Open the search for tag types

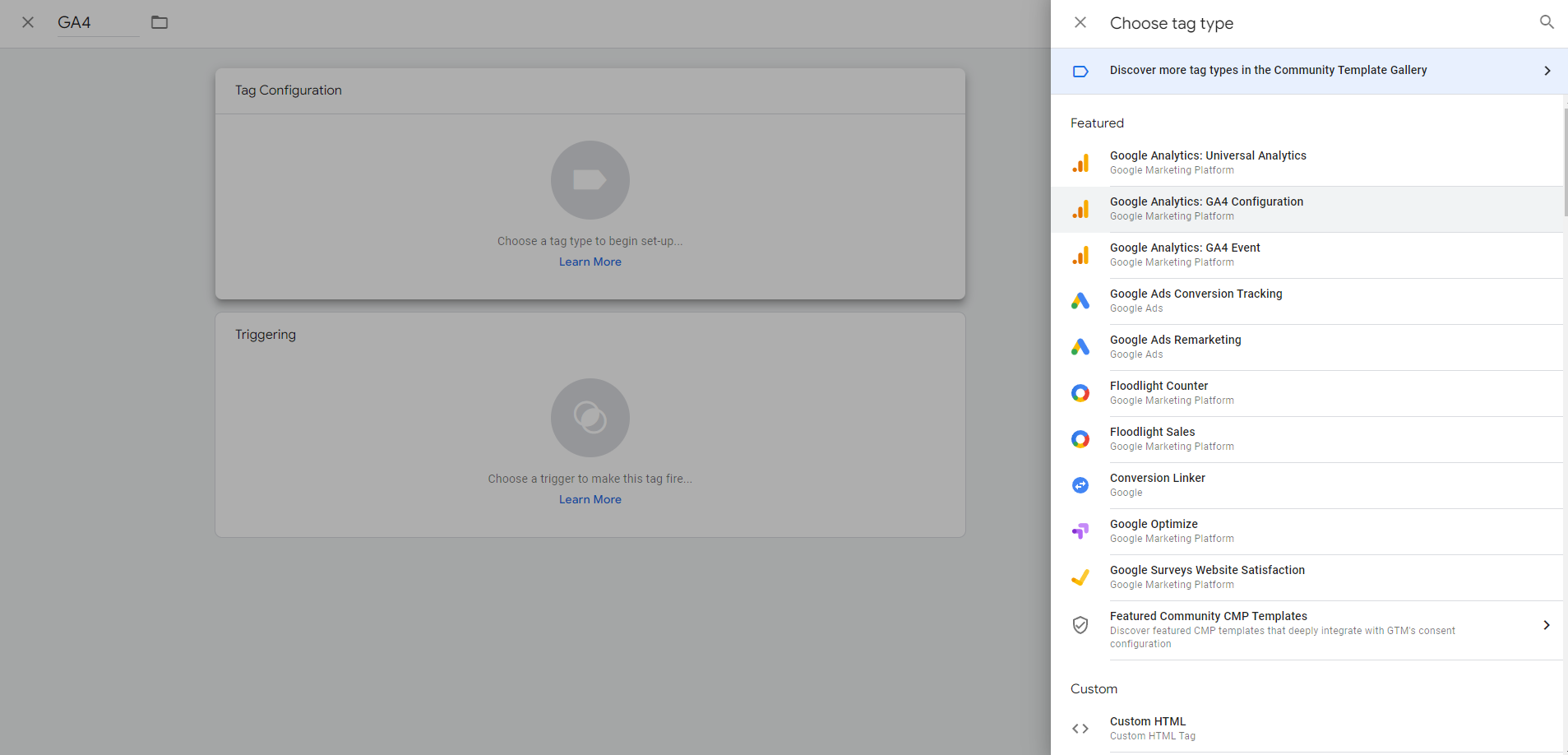pos(1546,22)
